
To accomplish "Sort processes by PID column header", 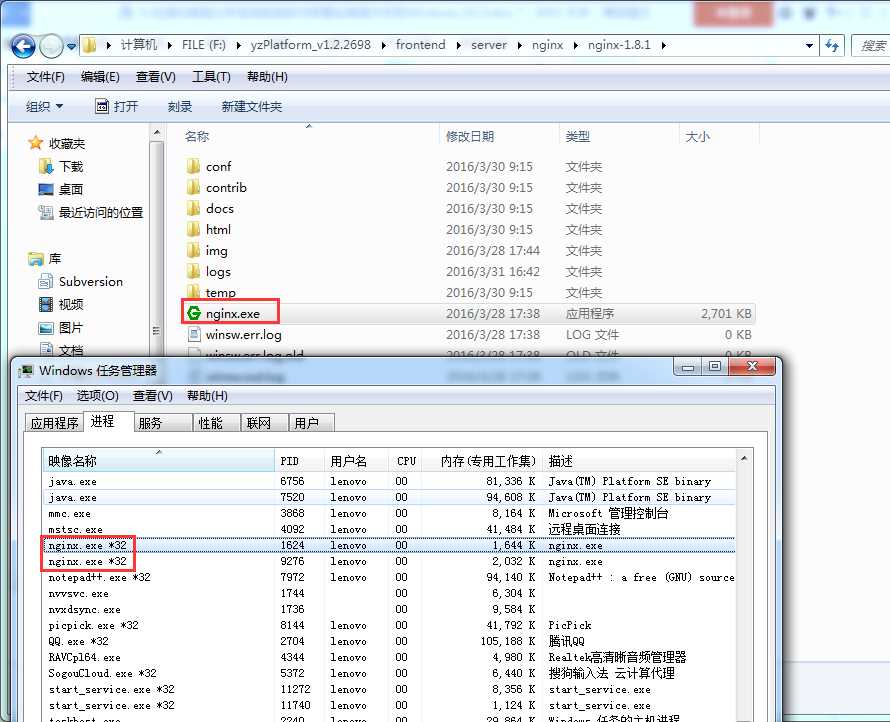I will [x=299, y=461].
